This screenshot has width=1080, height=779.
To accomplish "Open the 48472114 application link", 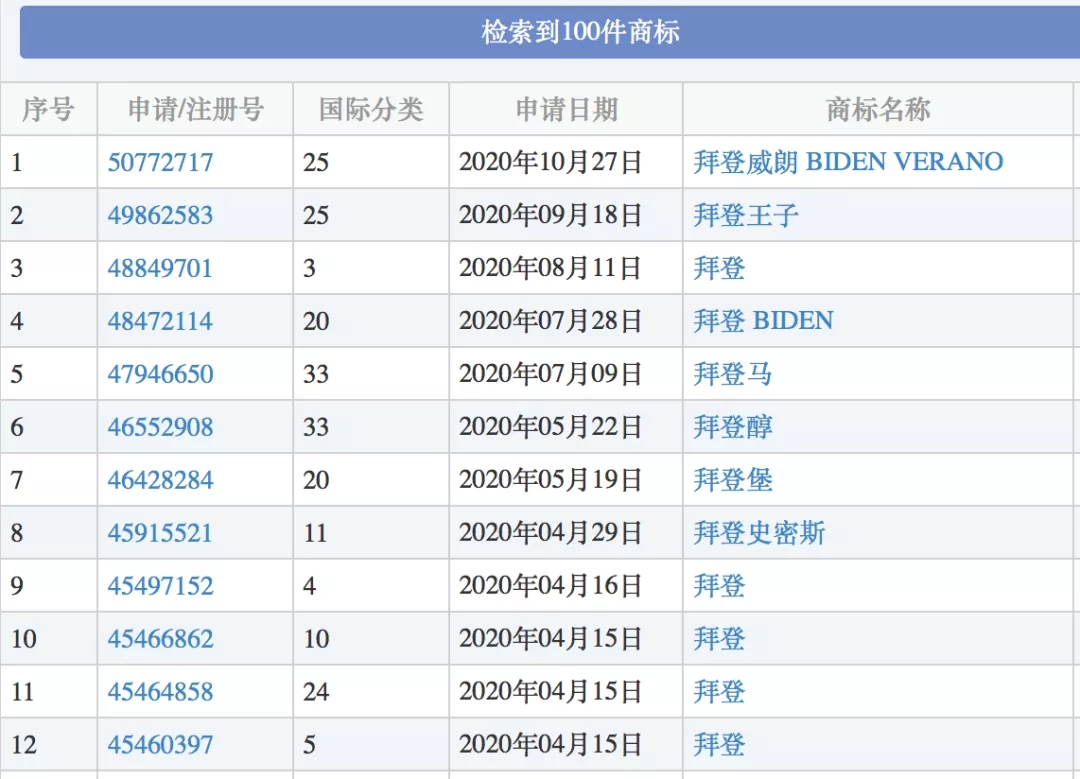I will pyautogui.click(x=160, y=322).
